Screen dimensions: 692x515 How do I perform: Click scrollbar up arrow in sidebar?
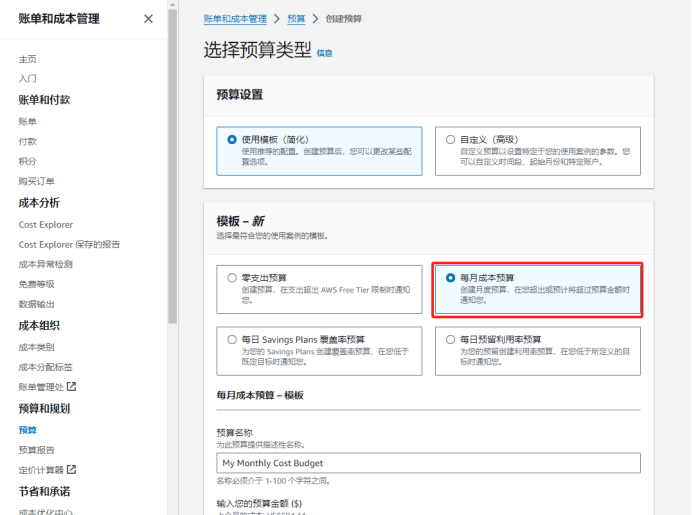[x=172, y=5]
